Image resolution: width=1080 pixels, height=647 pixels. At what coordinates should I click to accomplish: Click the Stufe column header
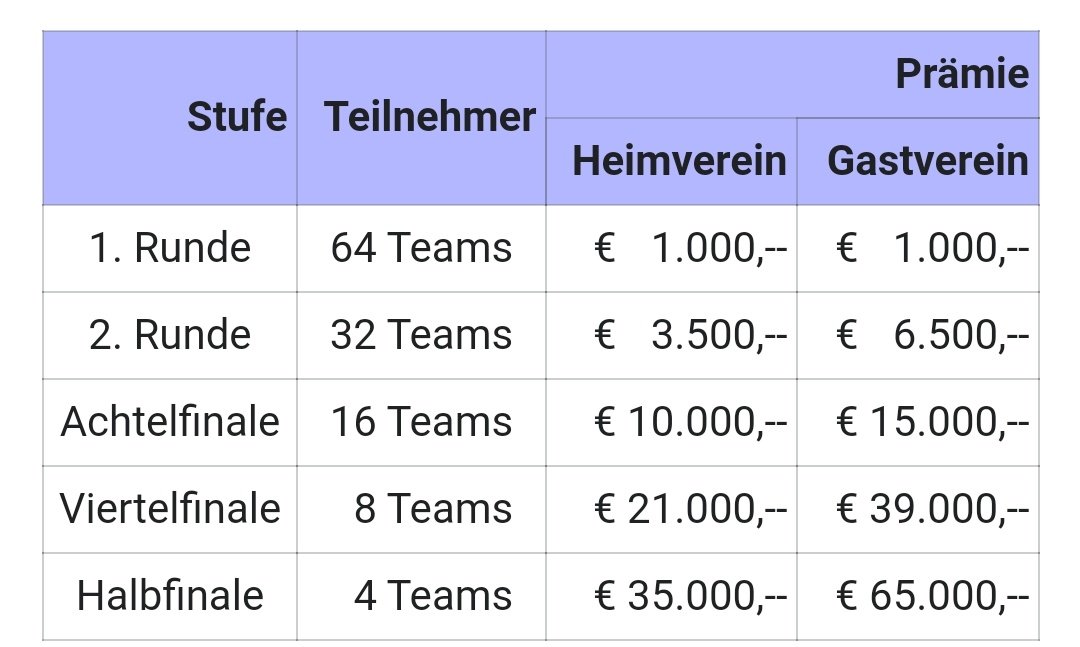169,118
